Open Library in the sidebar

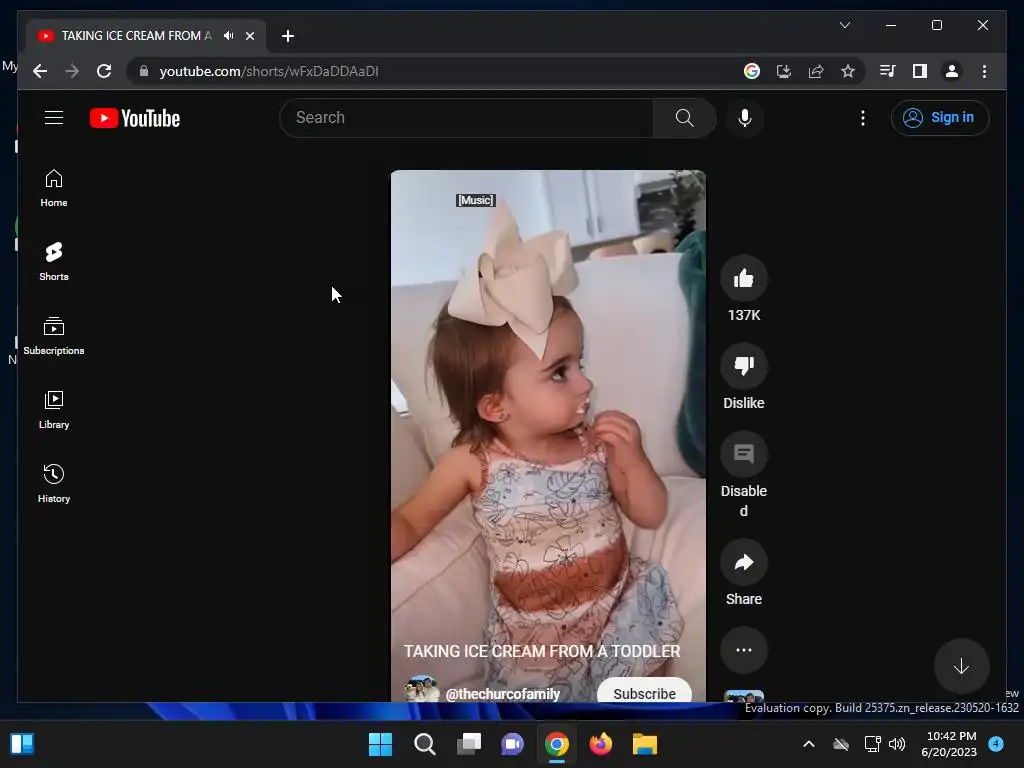point(54,409)
